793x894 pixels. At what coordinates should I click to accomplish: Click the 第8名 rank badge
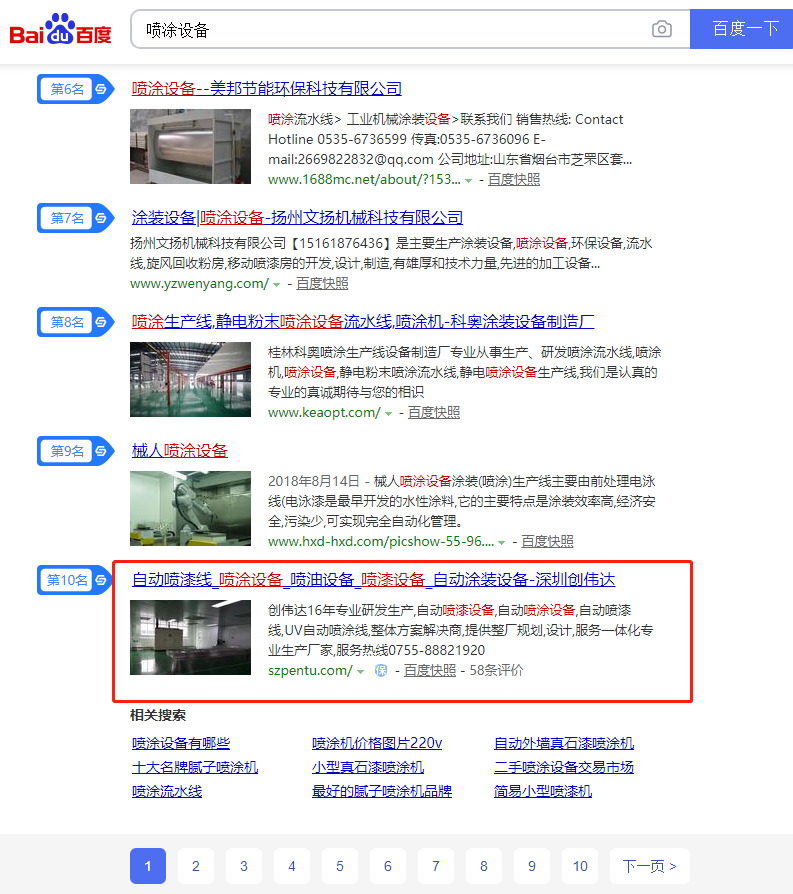click(x=75, y=322)
